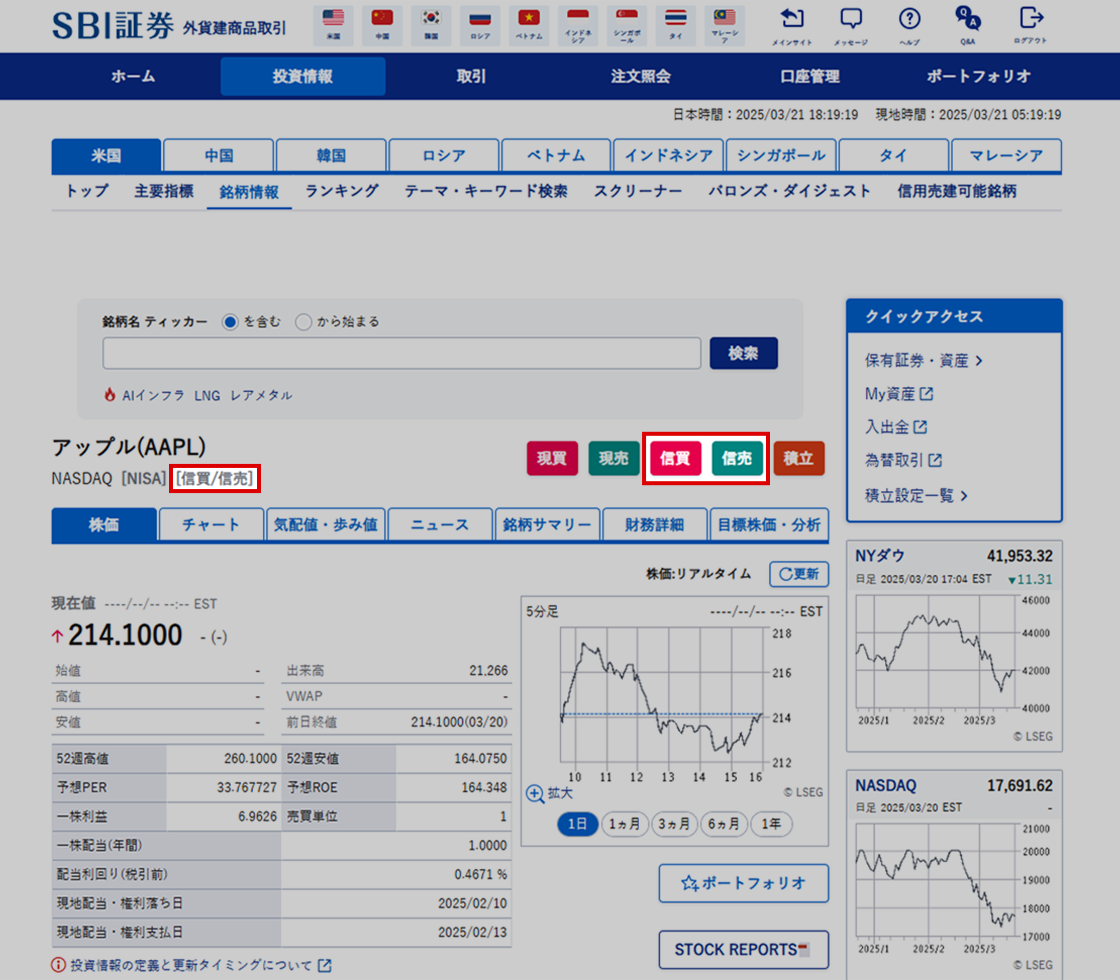The width and height of the screenshot is (1120, 980).
Task: Open 積立設定一覧 quick access link
Action: click(x=916, y=496)
